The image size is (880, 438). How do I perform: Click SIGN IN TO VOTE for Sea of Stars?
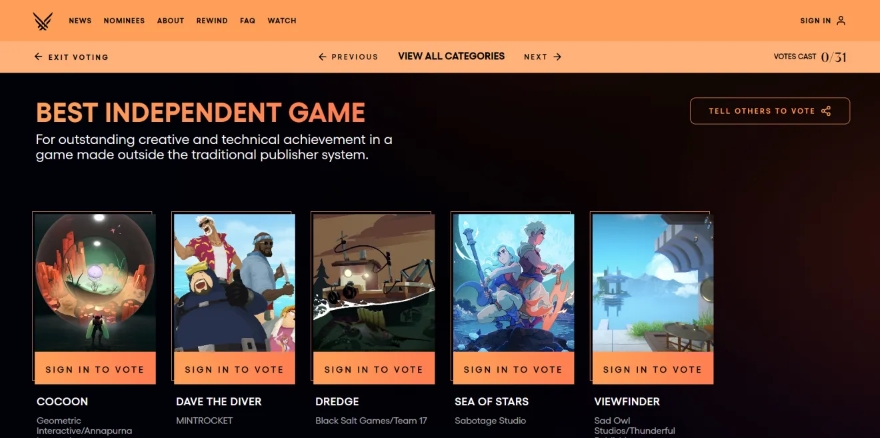[513, 369]
